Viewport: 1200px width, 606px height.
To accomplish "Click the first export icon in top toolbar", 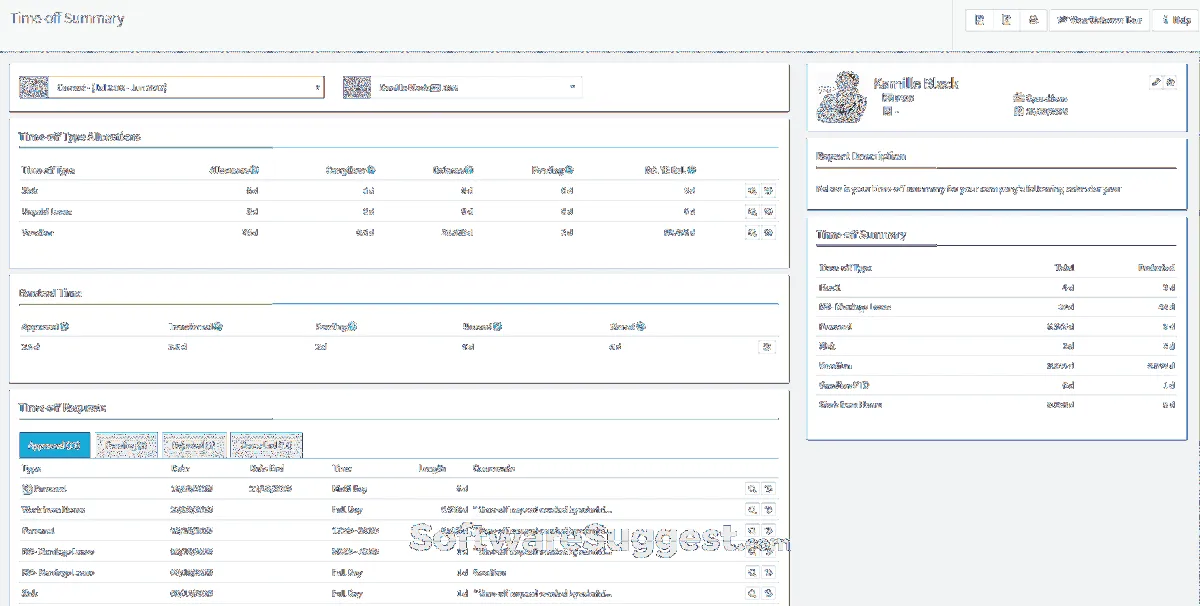I will 979,20.
